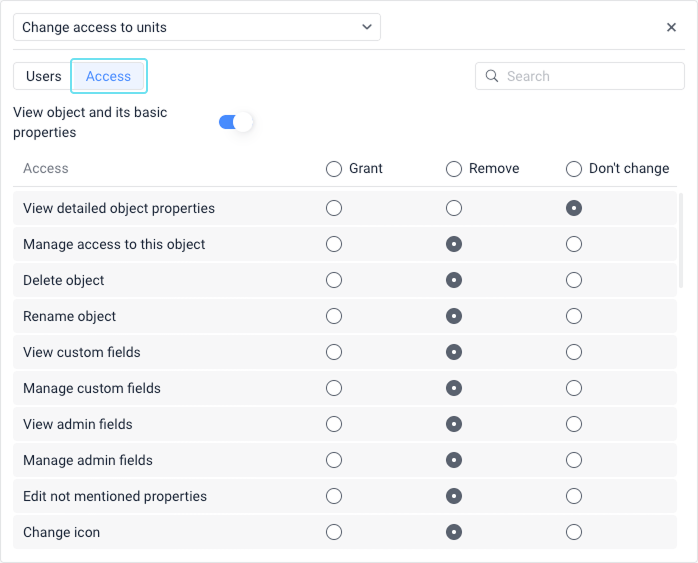Type in the Search field
This screenshot has height=563, width=698.
(590, 76)
